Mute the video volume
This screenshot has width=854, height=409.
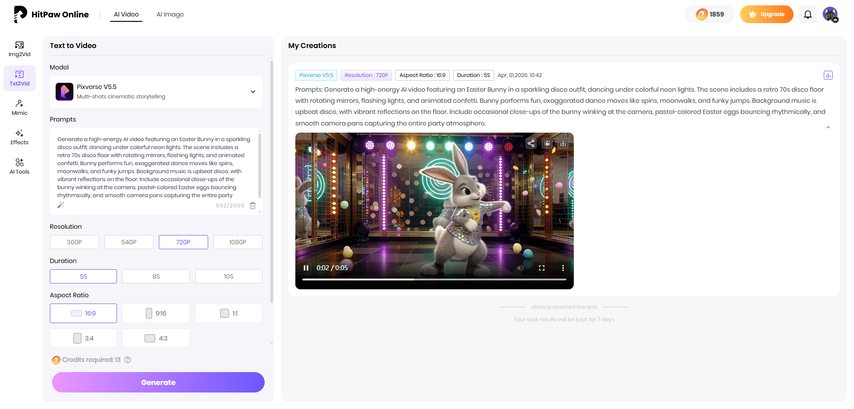(x=520, y=268)
